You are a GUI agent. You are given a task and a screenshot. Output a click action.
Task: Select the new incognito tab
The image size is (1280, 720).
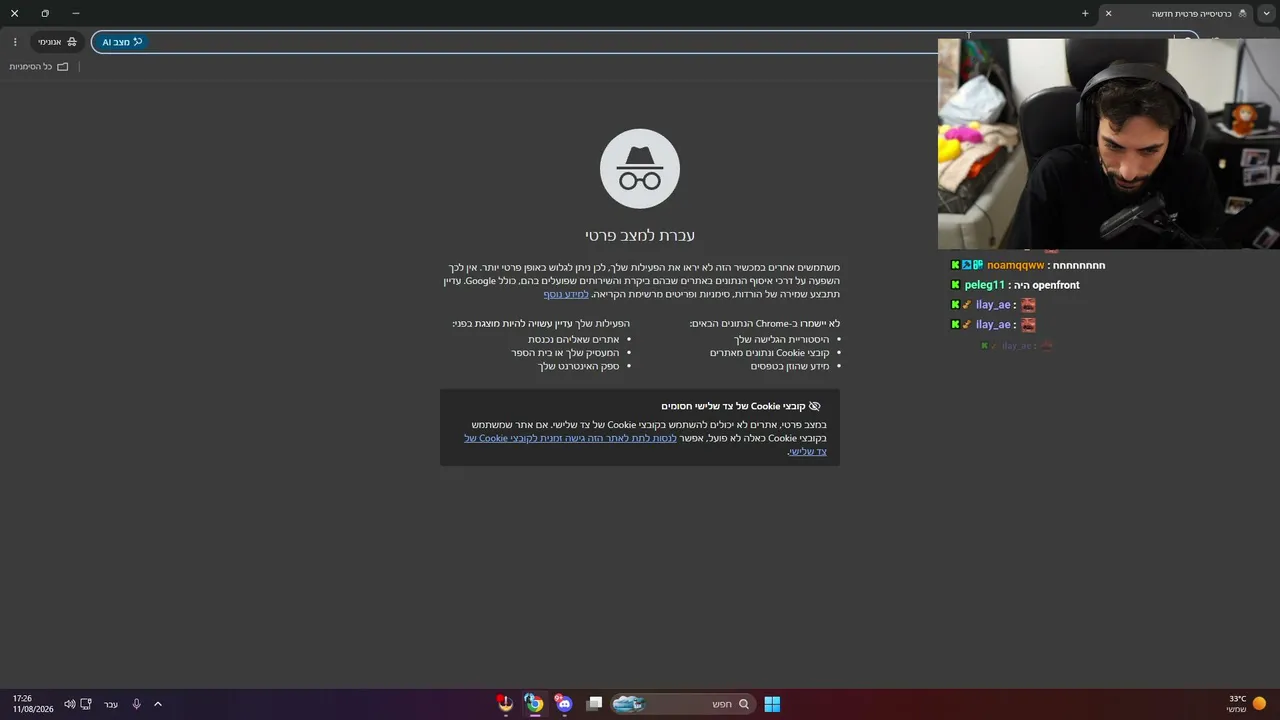point(1176,13)
